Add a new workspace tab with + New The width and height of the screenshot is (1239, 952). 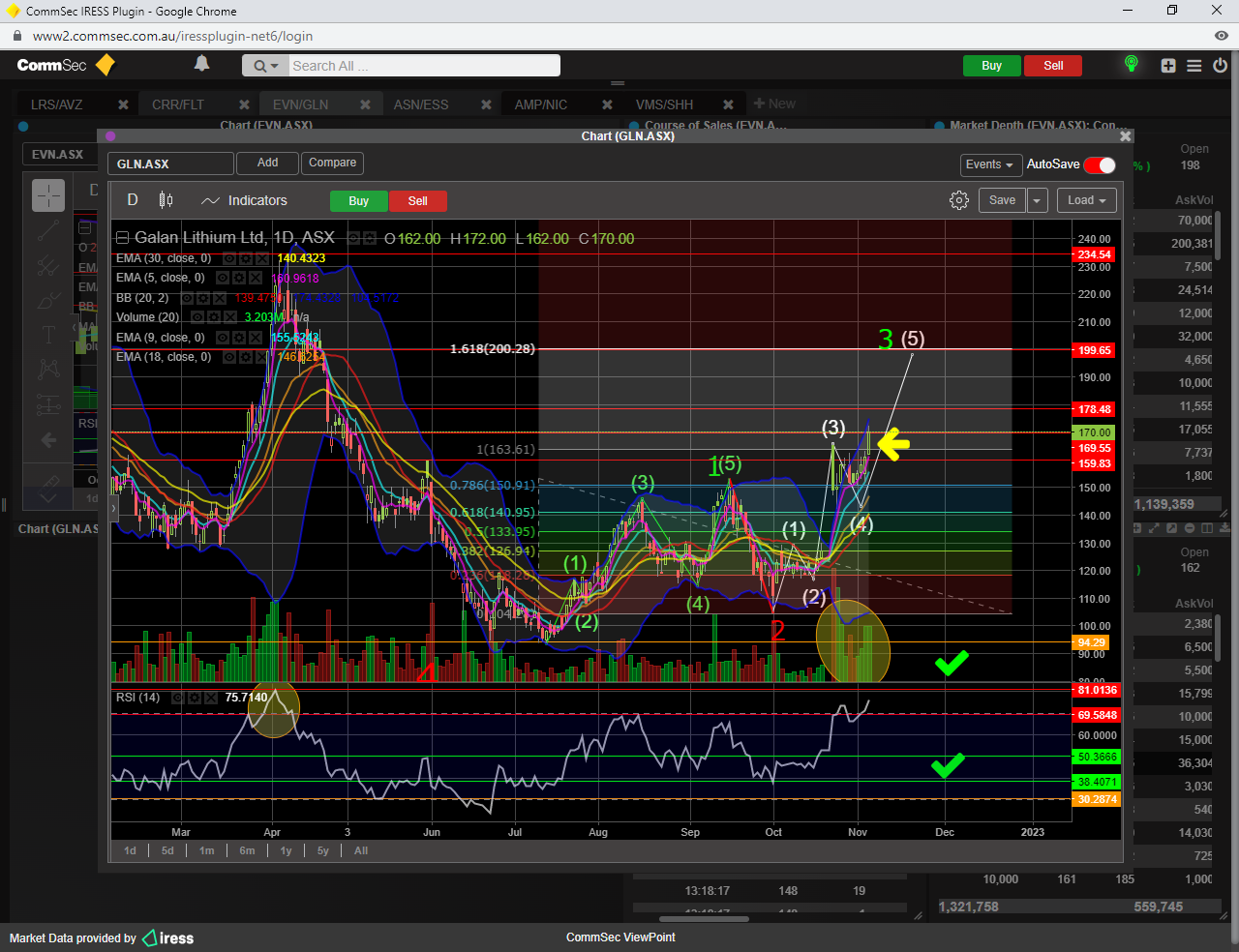tap(774, 104)
